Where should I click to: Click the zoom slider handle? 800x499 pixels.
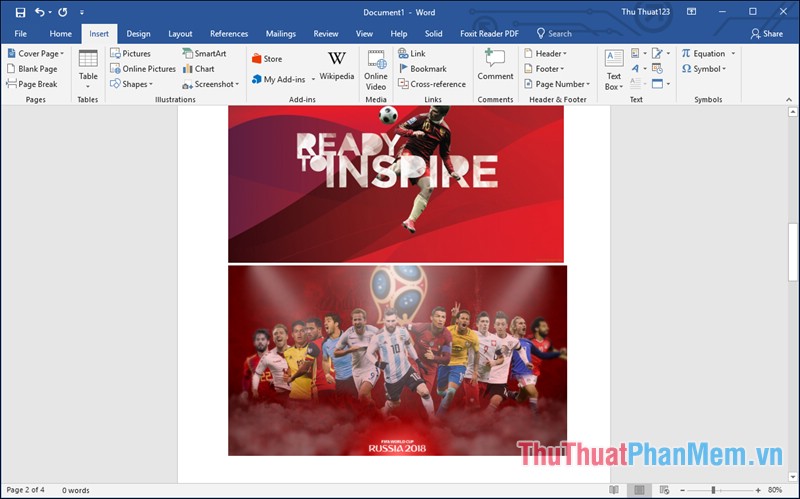[713, 490]
